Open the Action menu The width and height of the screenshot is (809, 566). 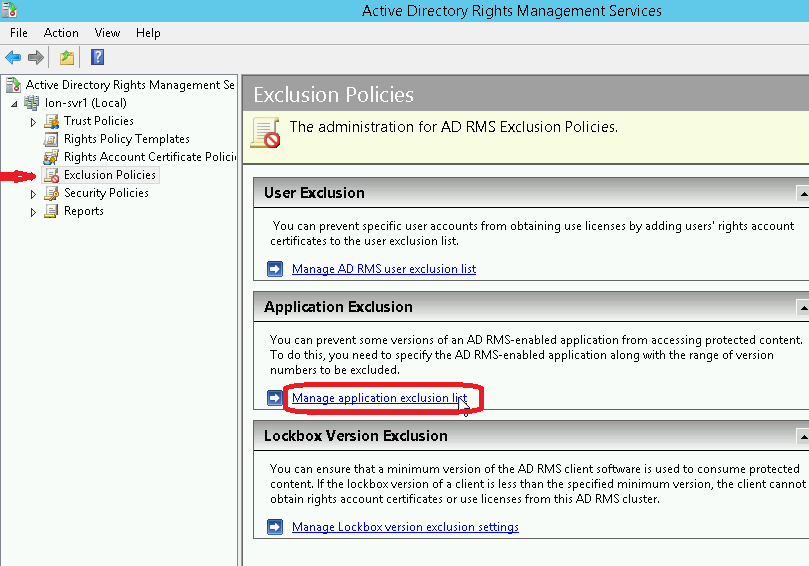click(x=61, y=33)
